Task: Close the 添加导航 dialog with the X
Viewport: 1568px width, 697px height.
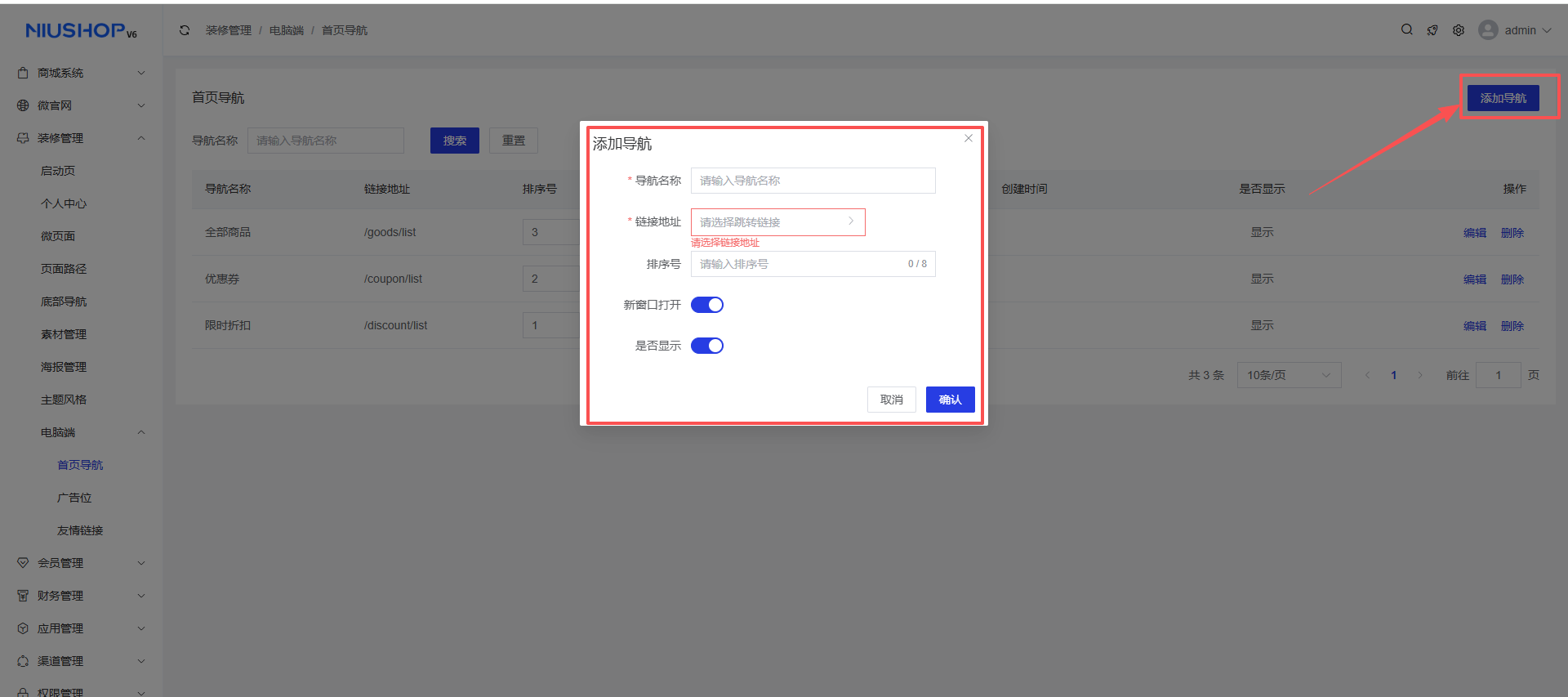Action: (x=969, y=138)
